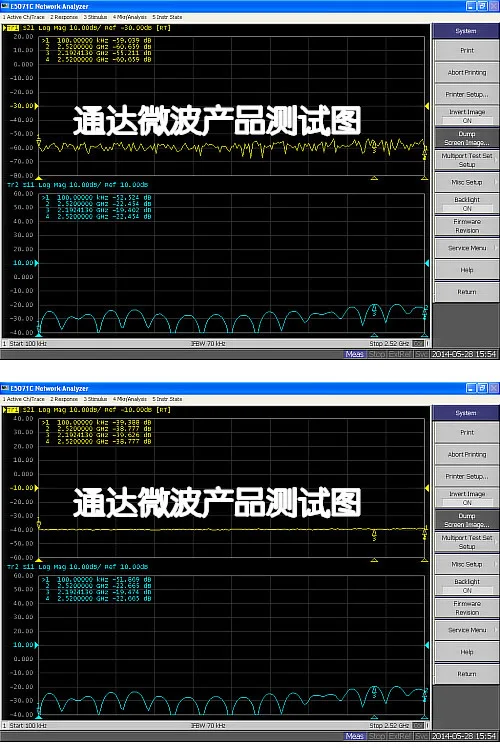The image size is (500, 750).
Task: Open Printer Setup in top window
Action: coord(467,94)
